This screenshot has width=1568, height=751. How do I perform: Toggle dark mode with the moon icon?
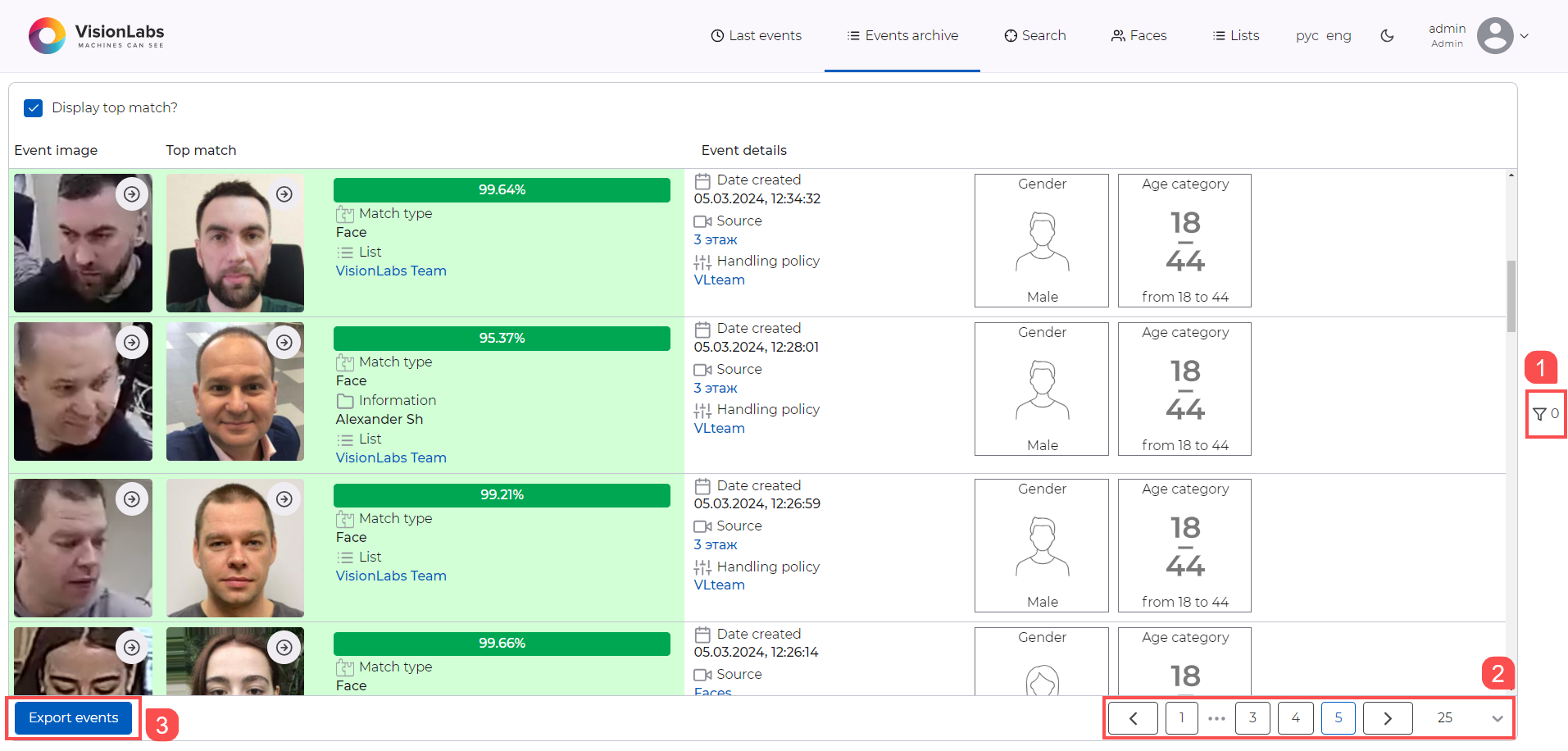pyautogui.click(x=1387, y=36)
